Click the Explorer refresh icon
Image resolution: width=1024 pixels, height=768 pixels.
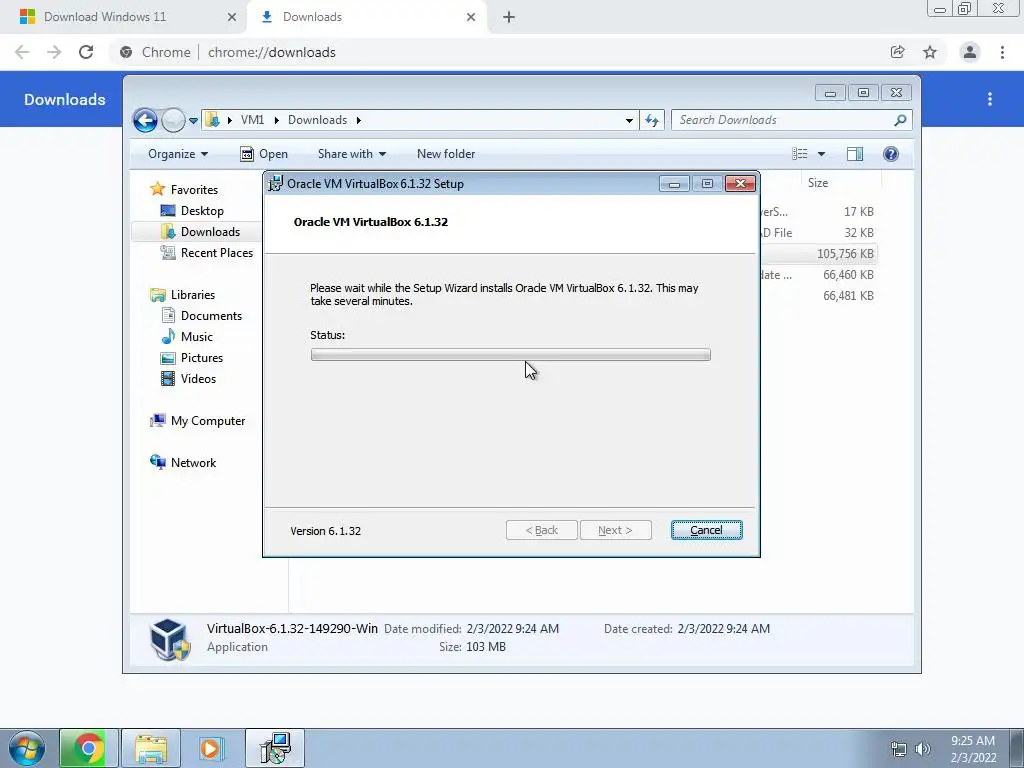point(652,120)
